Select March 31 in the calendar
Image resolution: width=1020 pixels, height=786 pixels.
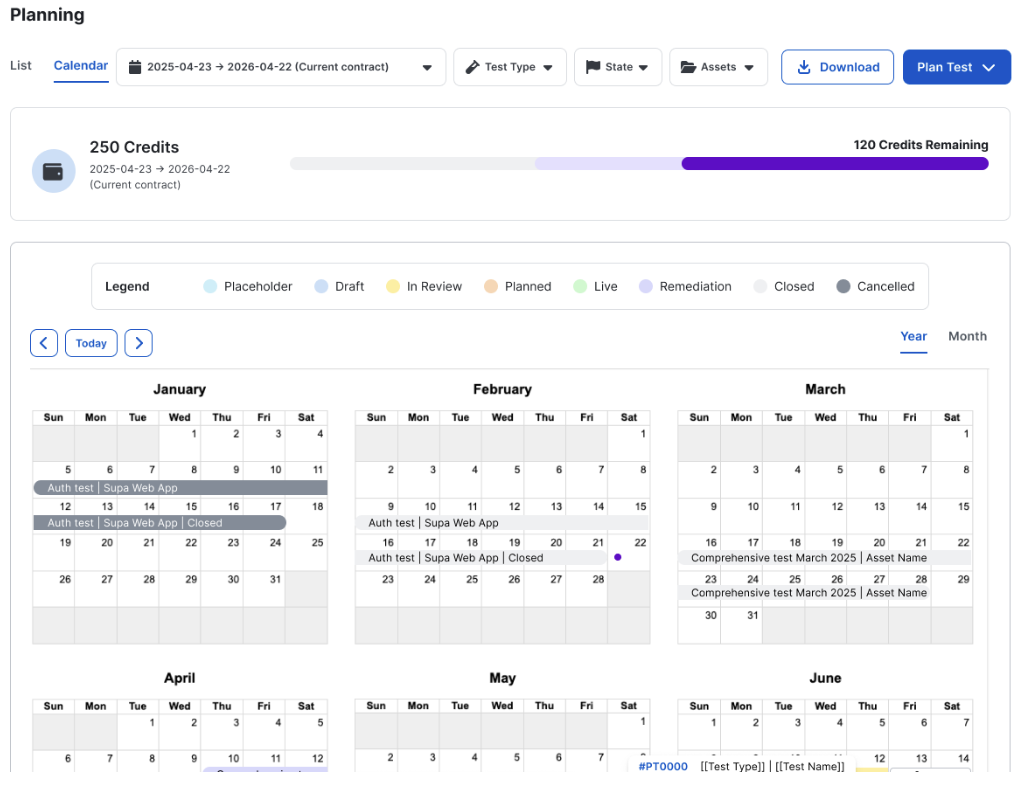741,625
